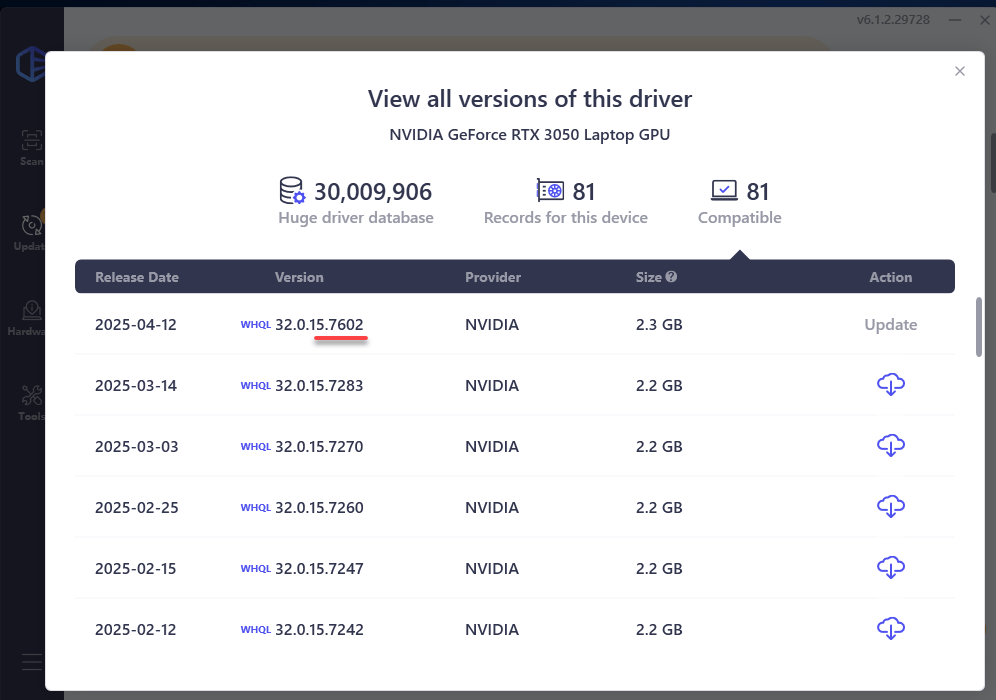996x700 pixels.
Task: Download driver version 32.0.15.7283
Action: click(890, 385)
